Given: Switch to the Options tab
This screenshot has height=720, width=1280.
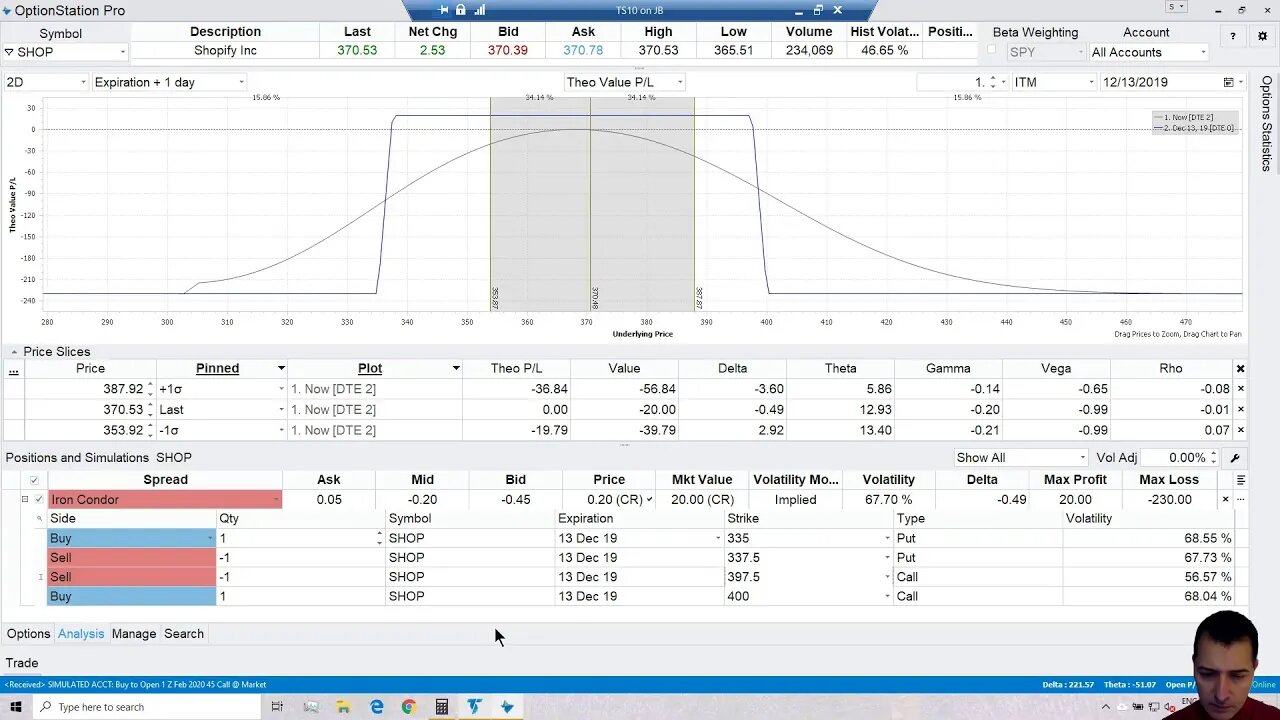Looking at the screenshot, I should click(28, 634).
